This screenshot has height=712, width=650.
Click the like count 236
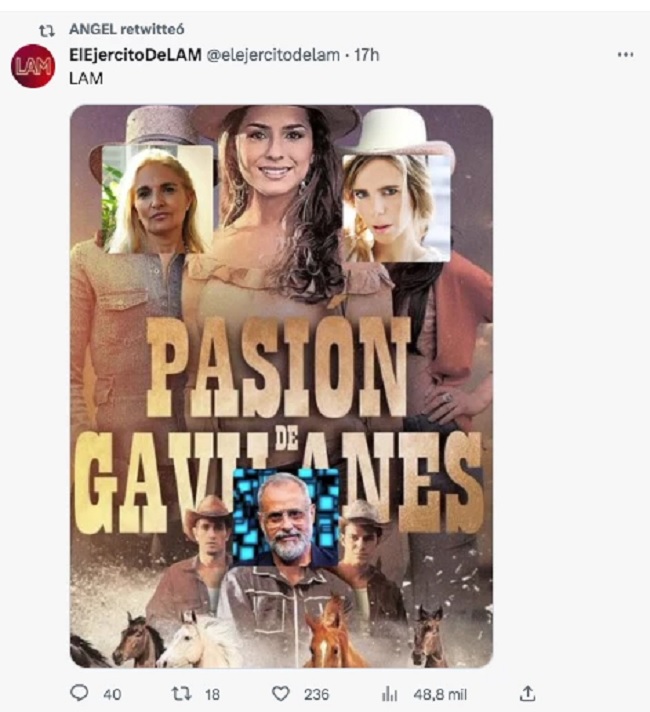point(316,694)
